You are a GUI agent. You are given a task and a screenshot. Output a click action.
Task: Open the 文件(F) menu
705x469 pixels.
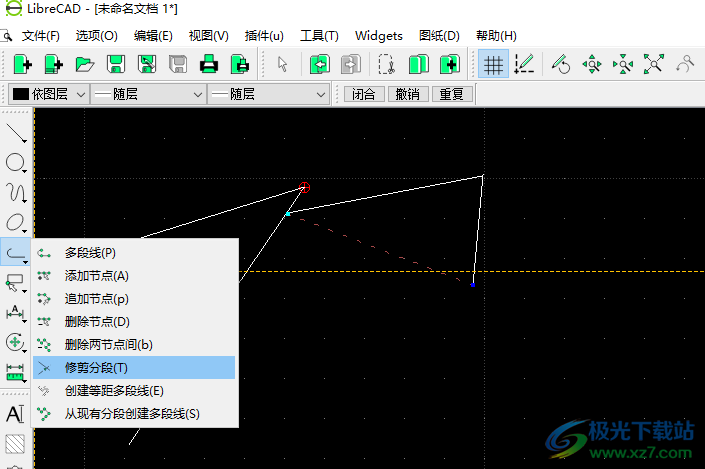[x=40, y=36]
